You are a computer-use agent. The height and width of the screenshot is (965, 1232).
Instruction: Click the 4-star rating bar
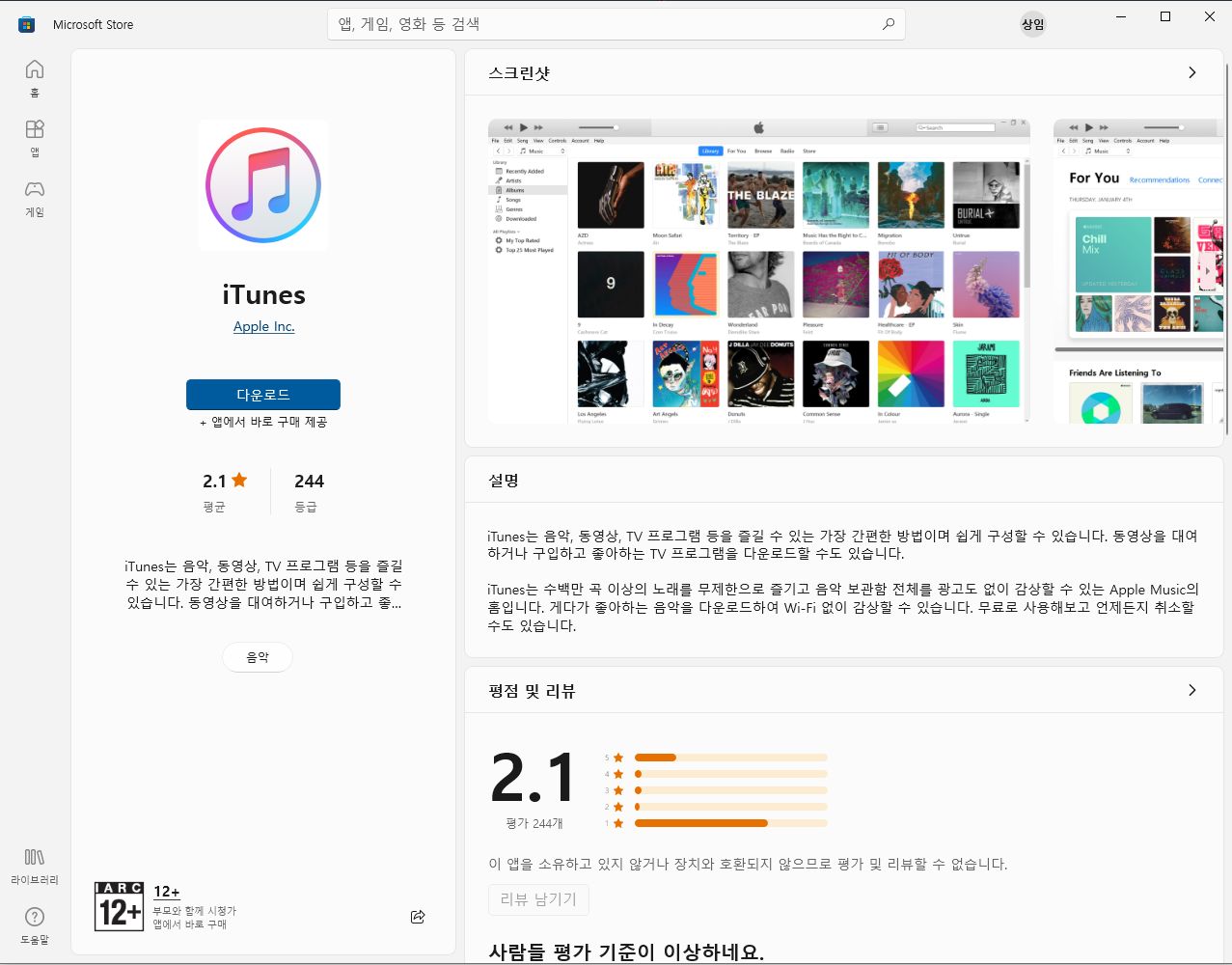[730, 774]
